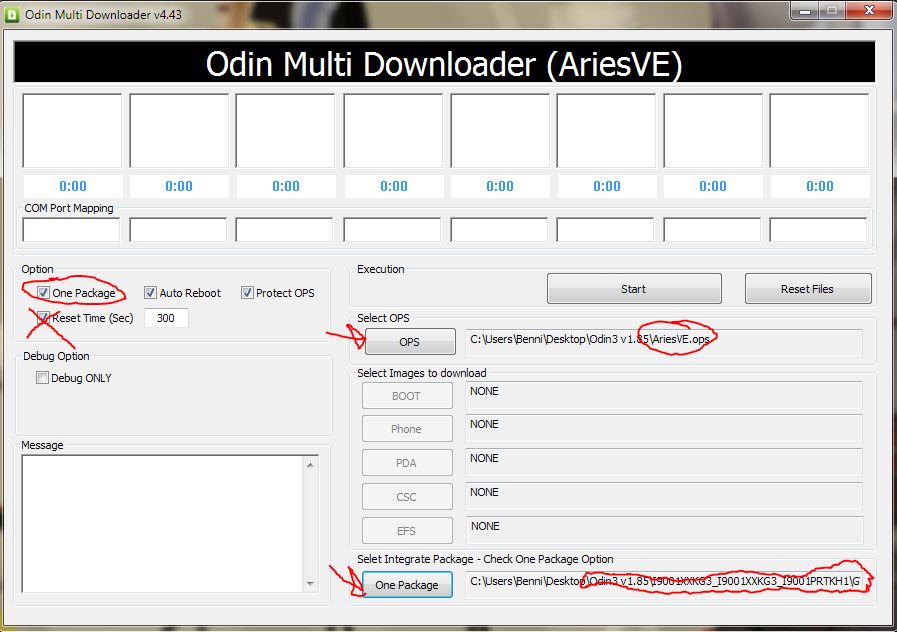This screenshot has width=897, height=632.
Task: Enable the Debug ONLY checkbox
Action: (42, 377)
